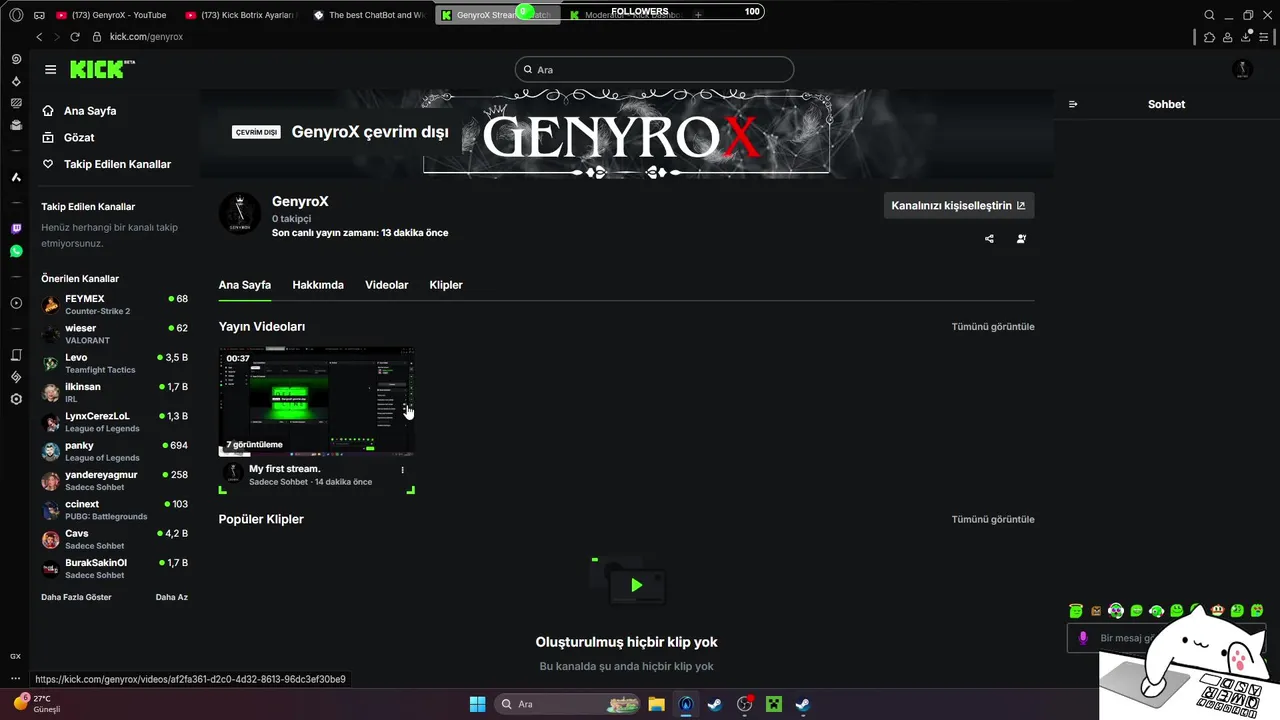
Task: Open ccinext recommended channel
Action: click(114, 510)
